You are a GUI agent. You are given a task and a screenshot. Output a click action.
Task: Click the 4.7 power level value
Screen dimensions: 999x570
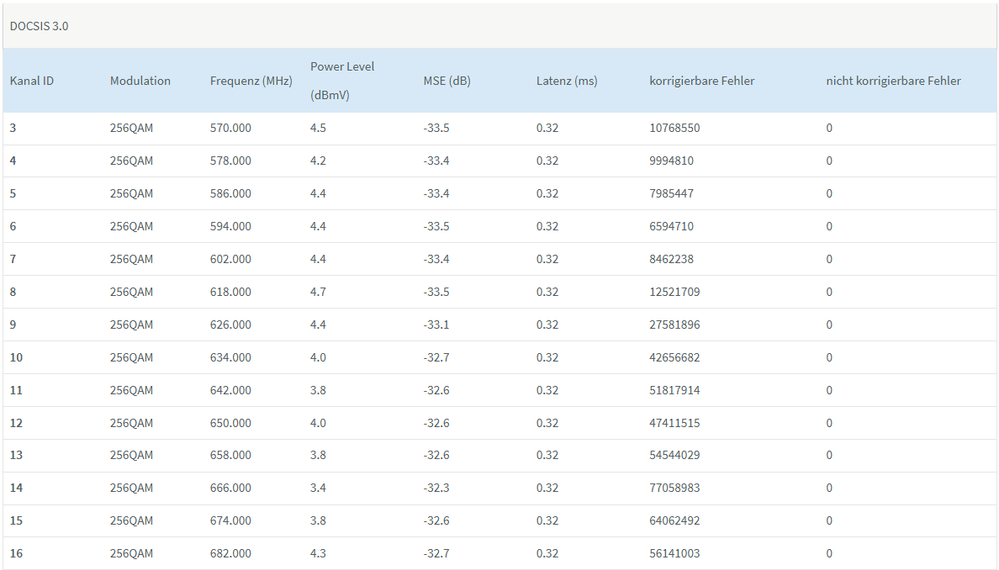point(318,292)
